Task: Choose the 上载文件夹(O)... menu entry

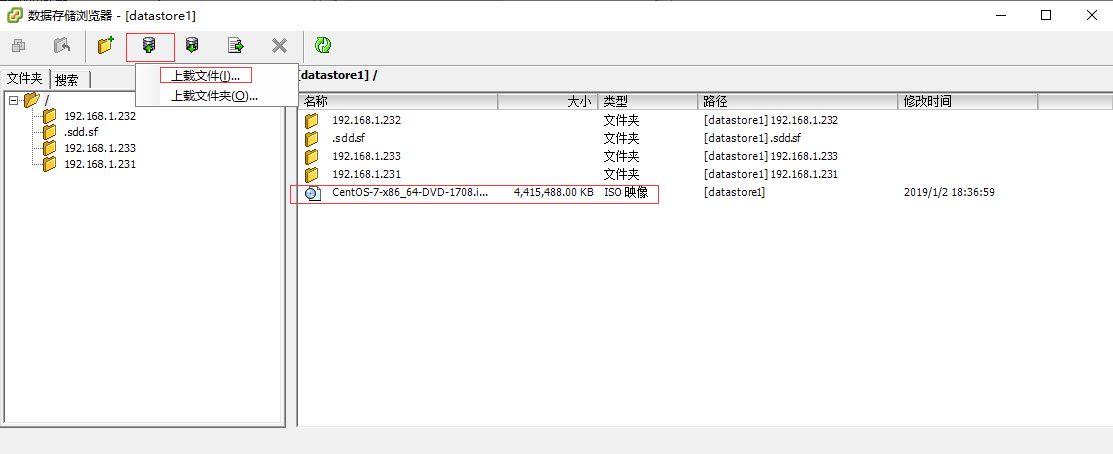Action: point(214,96)
